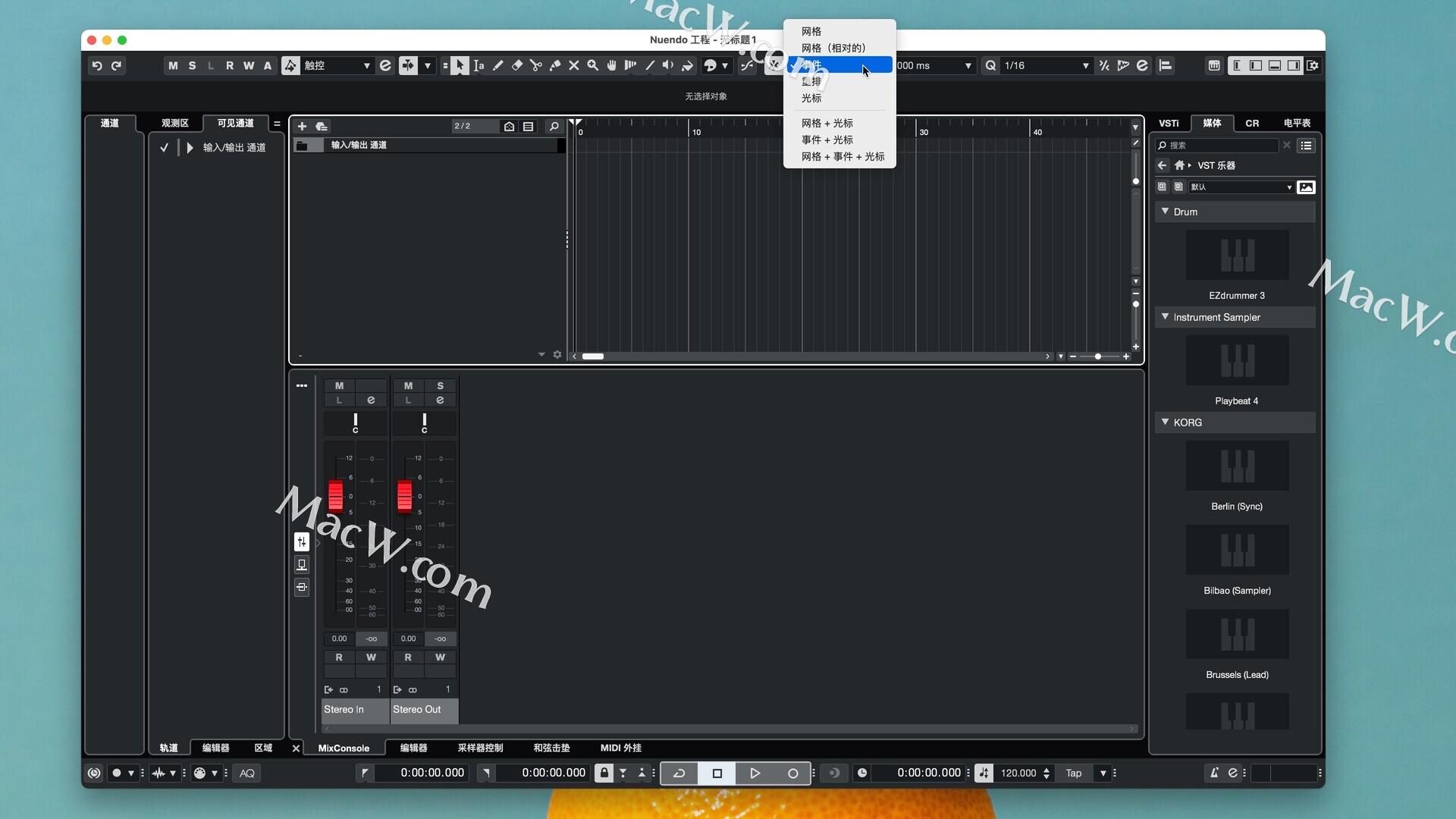This screenshot has width=1456, height=819.
Task: Choose 网格 (相对的) snap type
Action: [x=839, y=48]
